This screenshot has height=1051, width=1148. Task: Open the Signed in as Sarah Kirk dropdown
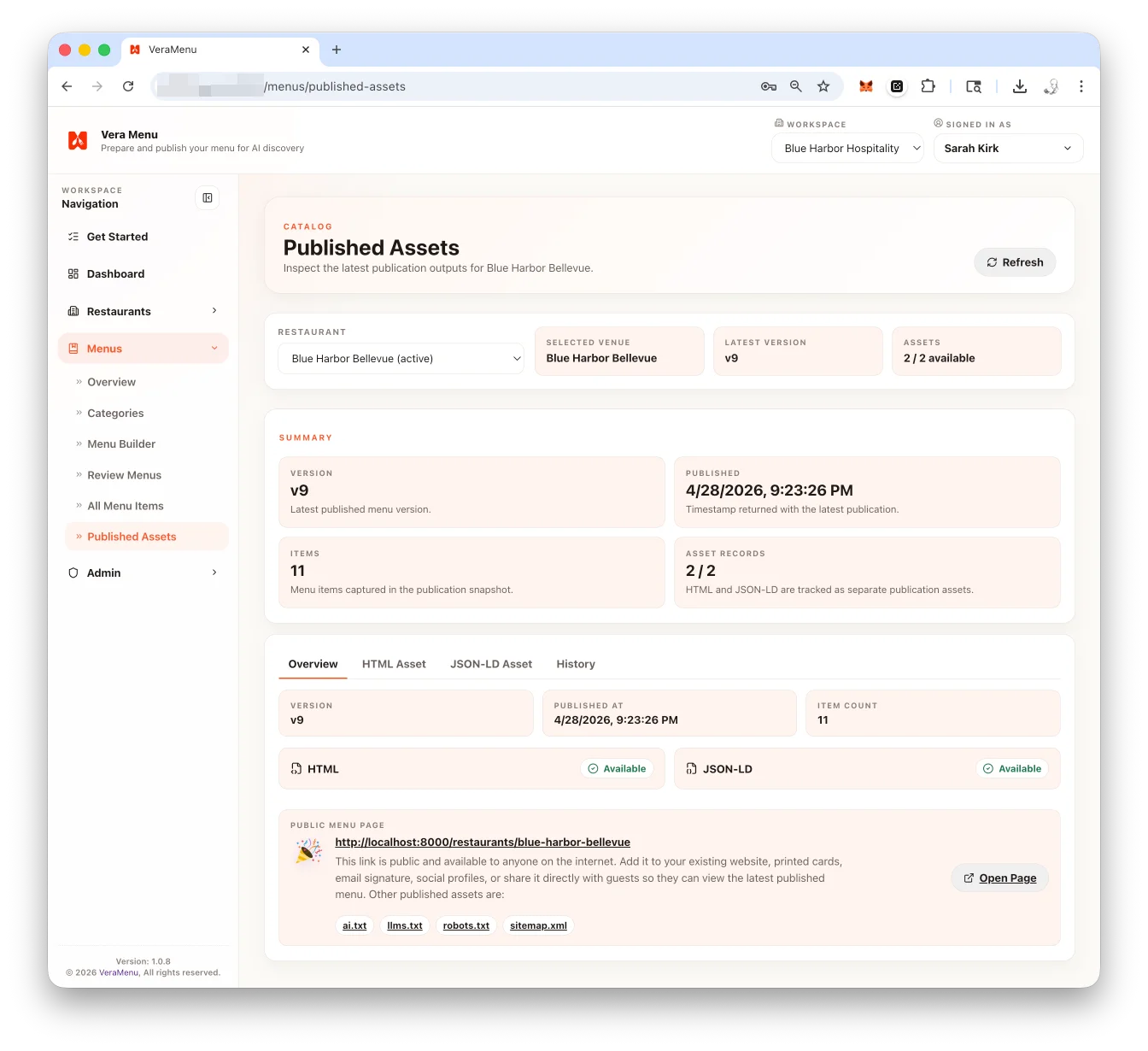tap(1008, 148)
